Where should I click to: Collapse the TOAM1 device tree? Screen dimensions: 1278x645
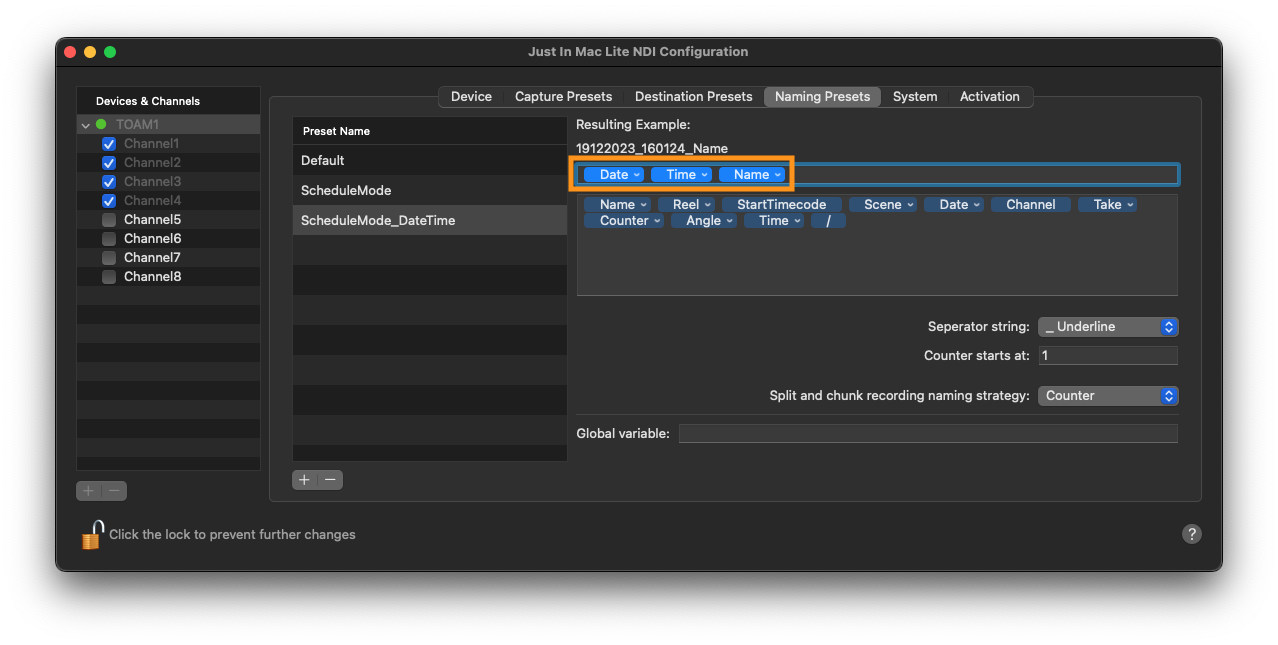pos(86,125)
